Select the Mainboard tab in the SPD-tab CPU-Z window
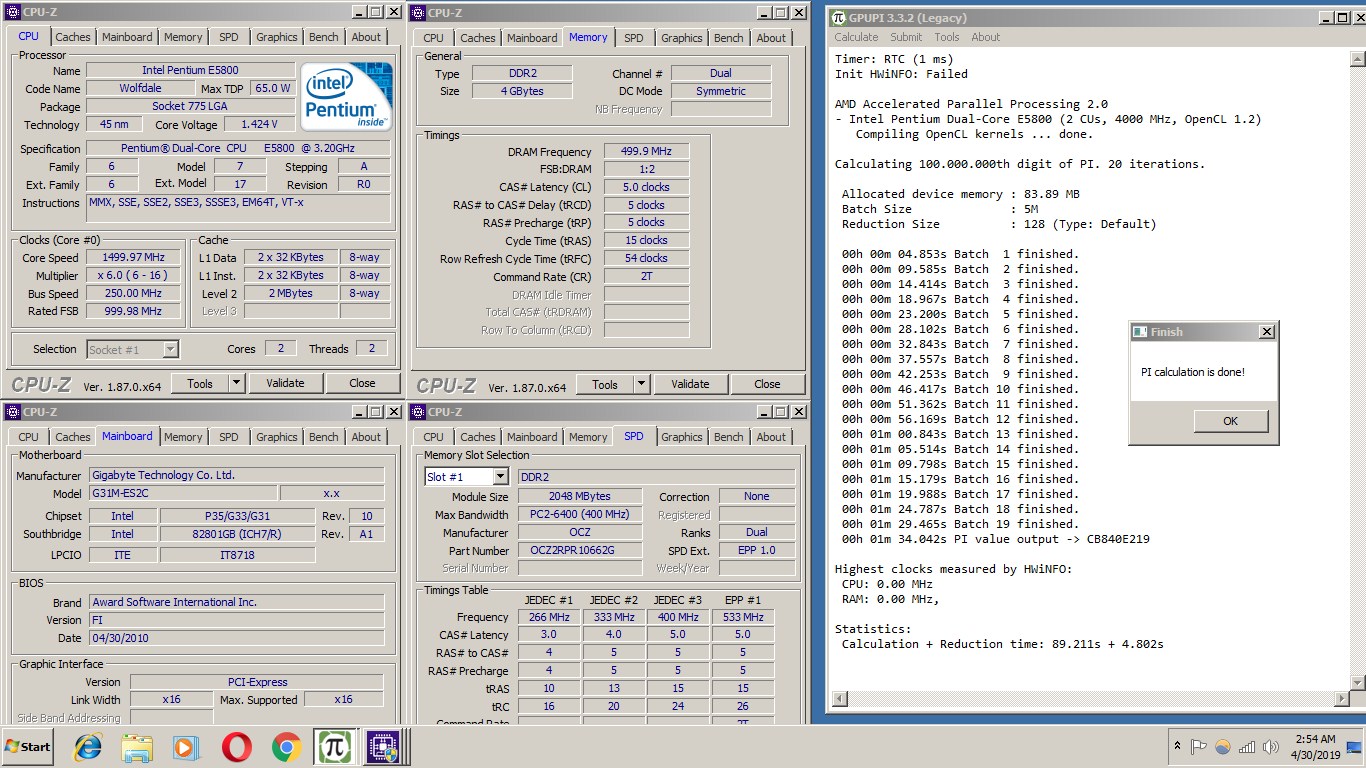Viewport: 1366px width, 768px height. point(531,437)
